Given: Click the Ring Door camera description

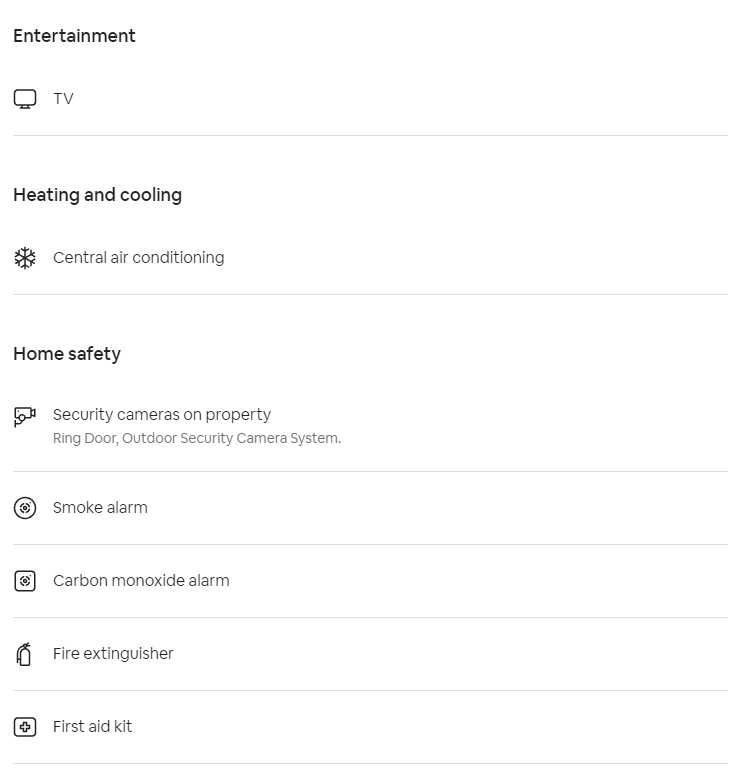Looking at the screenshot, I should pos(196,439).
